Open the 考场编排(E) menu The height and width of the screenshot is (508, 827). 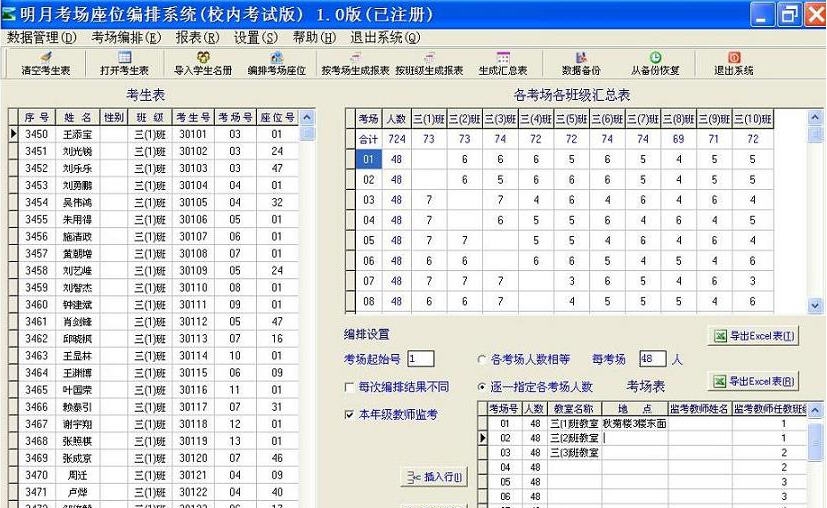coord(126,37)
